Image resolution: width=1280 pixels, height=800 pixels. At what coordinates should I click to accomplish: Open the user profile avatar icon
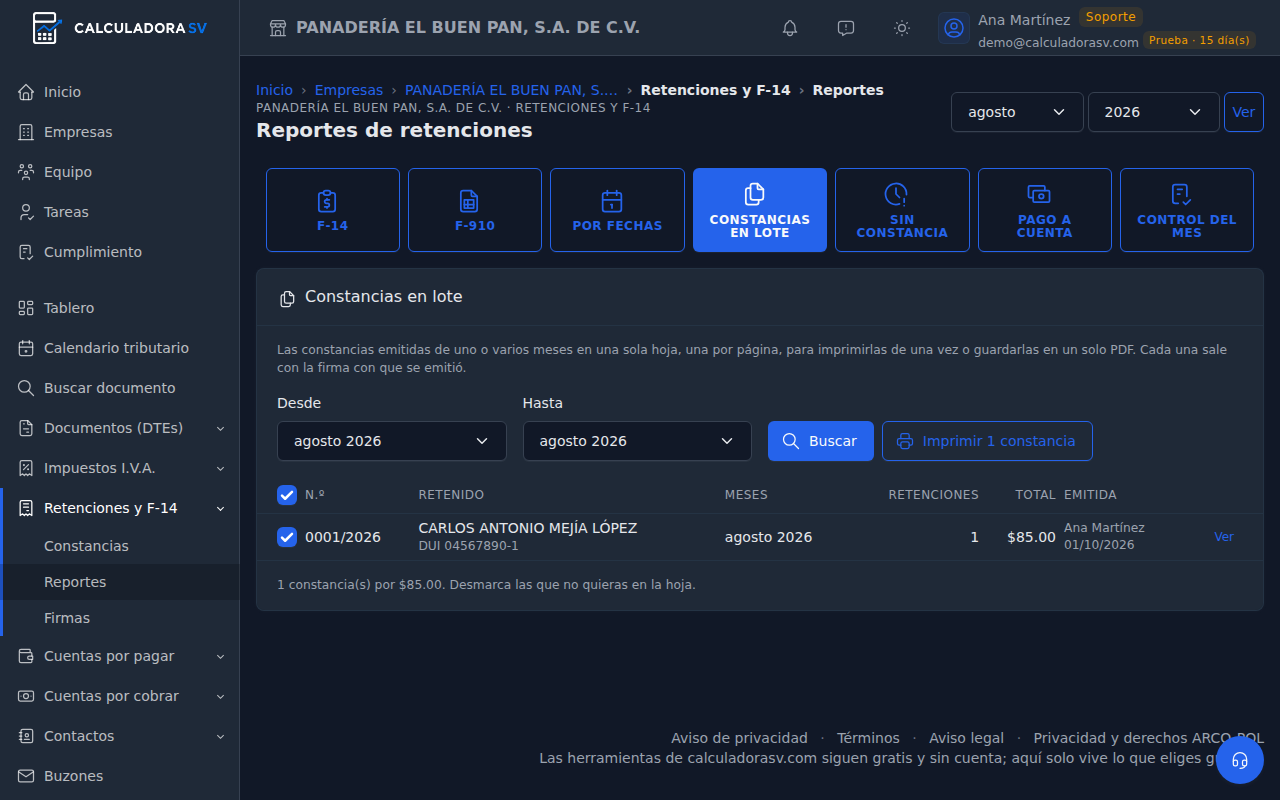pyautogui.click(x=954, y=28)
